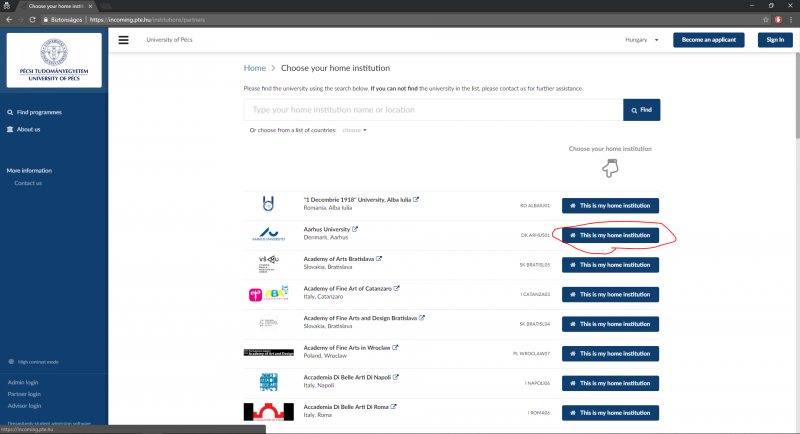Open external link icon for Accademia Di Belle Arti Di Roma
Screen dimensions: 800x434
393,406
